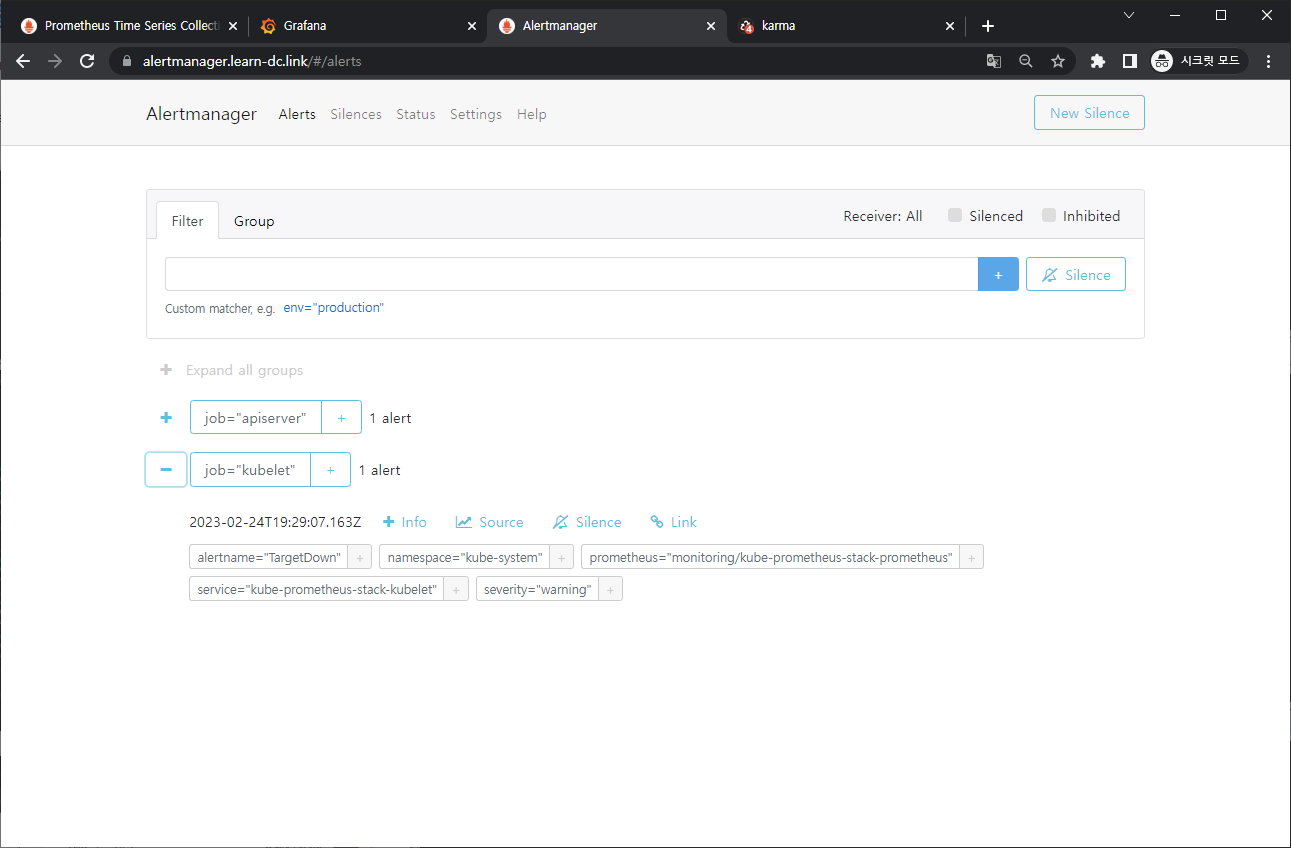The width and height of the screenshot is (1291, 848).
Task: Click the Info plus icon for the alert
Action: (389, 522)
